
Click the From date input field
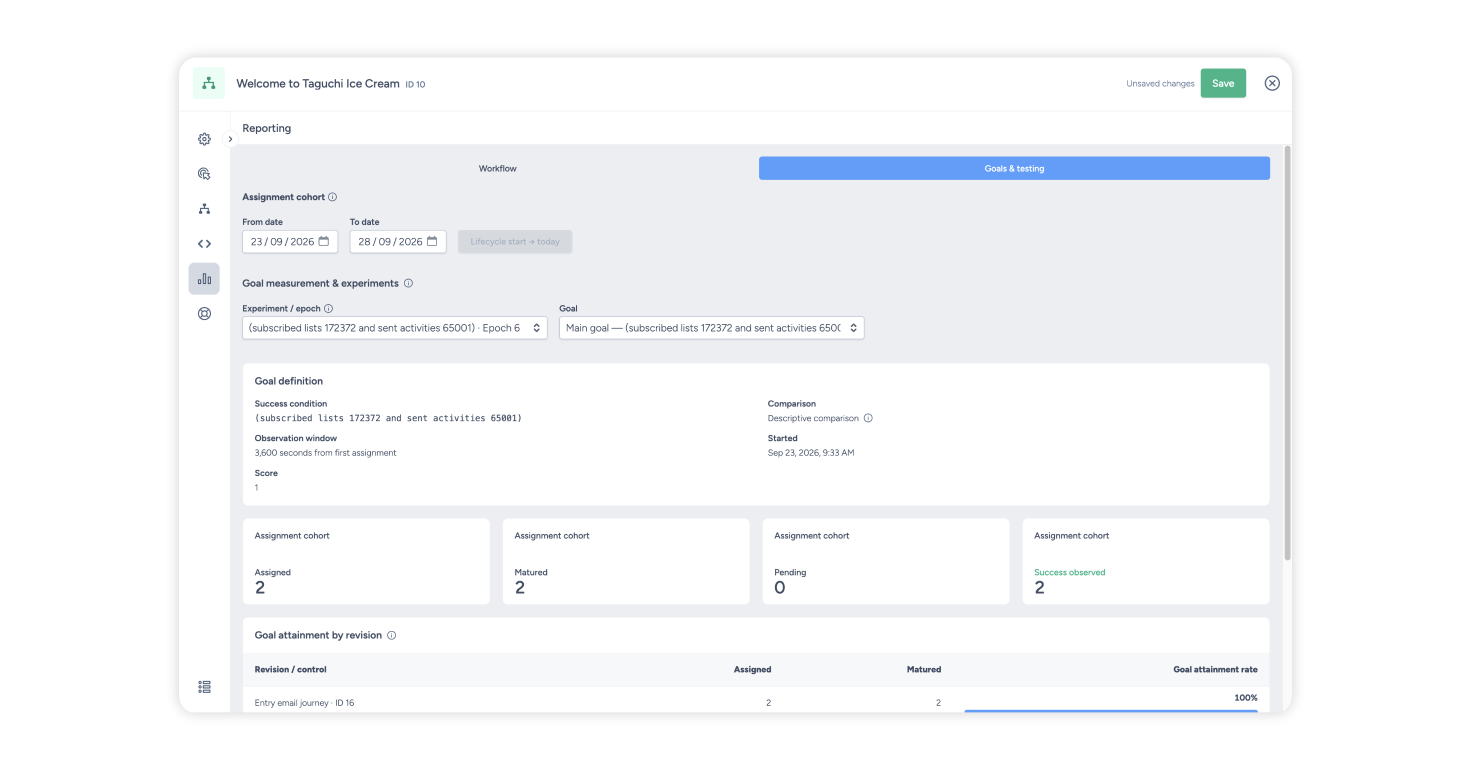tap(290, 242)
